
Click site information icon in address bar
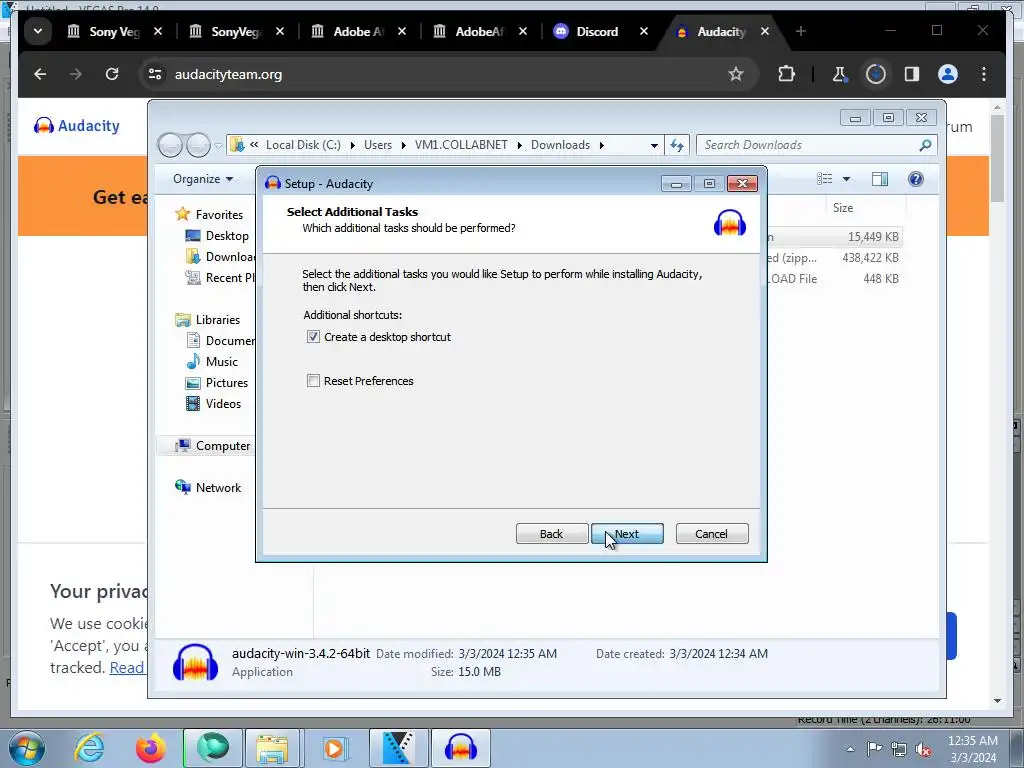155,74
